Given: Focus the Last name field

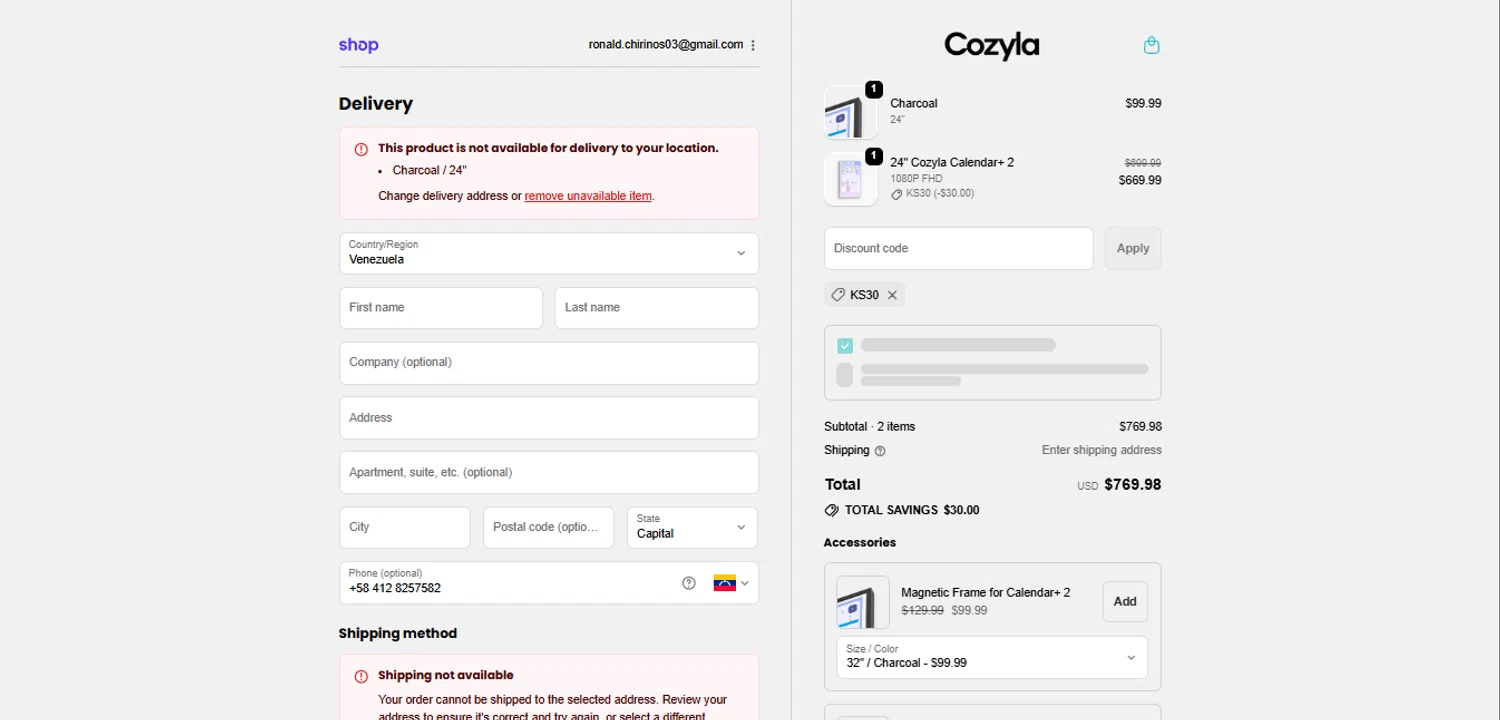Looking at the screenshot, I should (657, 308).
